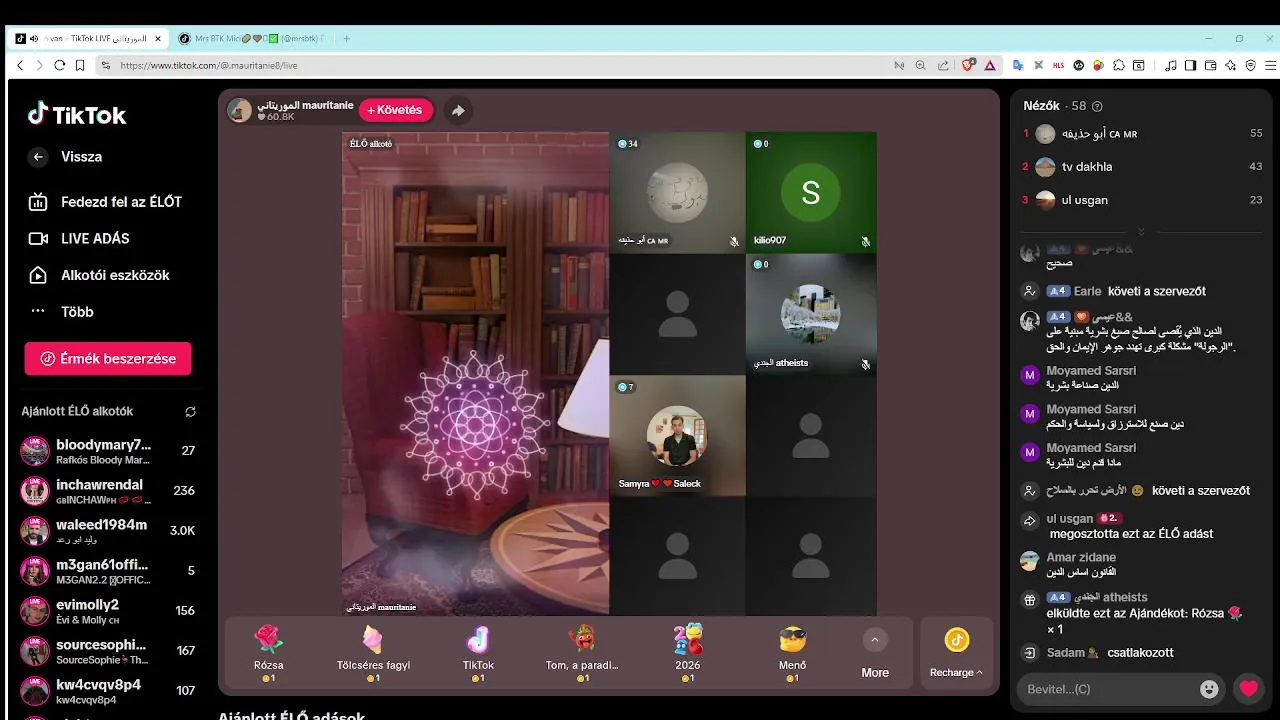Image resolution: width=1280 pixels, height=720 pixels.
Task: Open the evimolly2 live creator
Action: pyautogui.click(x=108, y=611)
